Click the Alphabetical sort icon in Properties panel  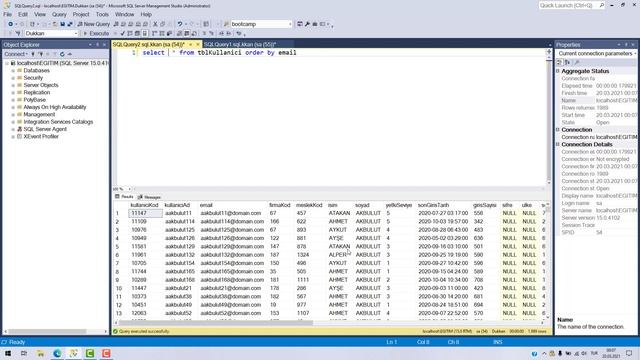pos(567,62)
